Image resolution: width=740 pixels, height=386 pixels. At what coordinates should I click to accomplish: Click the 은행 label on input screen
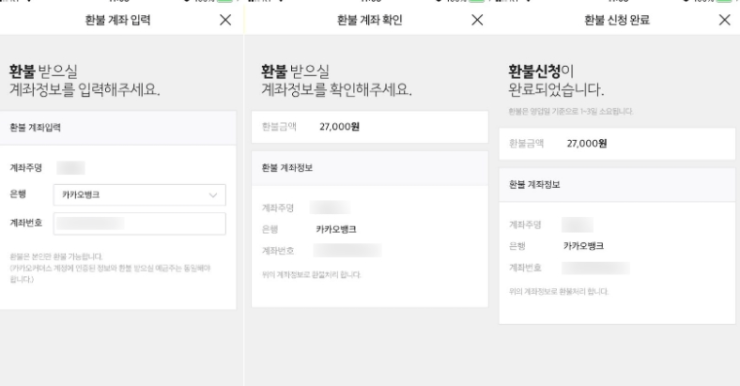[x=18, y=194]
